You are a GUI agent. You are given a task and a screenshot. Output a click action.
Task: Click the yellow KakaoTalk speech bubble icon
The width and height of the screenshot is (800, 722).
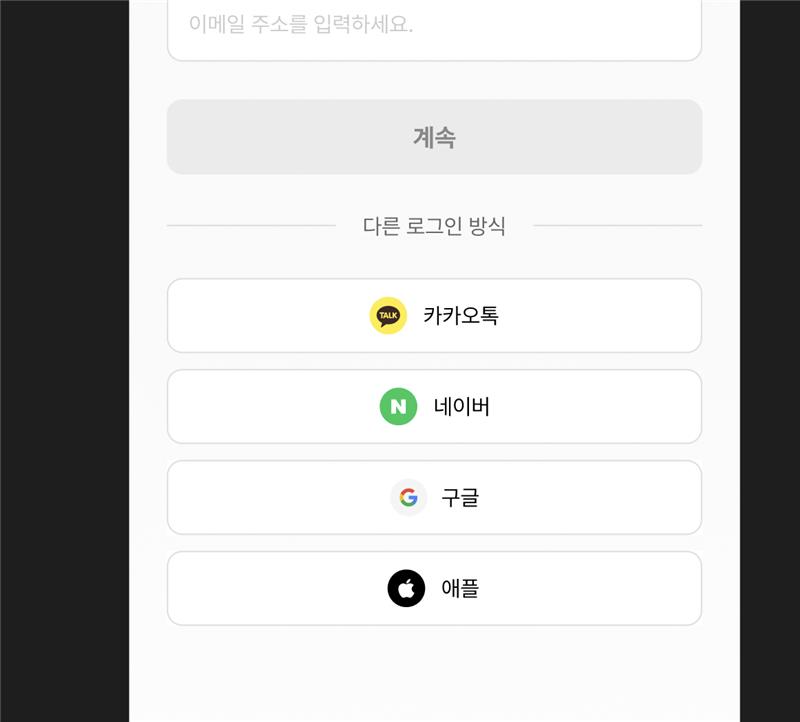click(388, 316)
